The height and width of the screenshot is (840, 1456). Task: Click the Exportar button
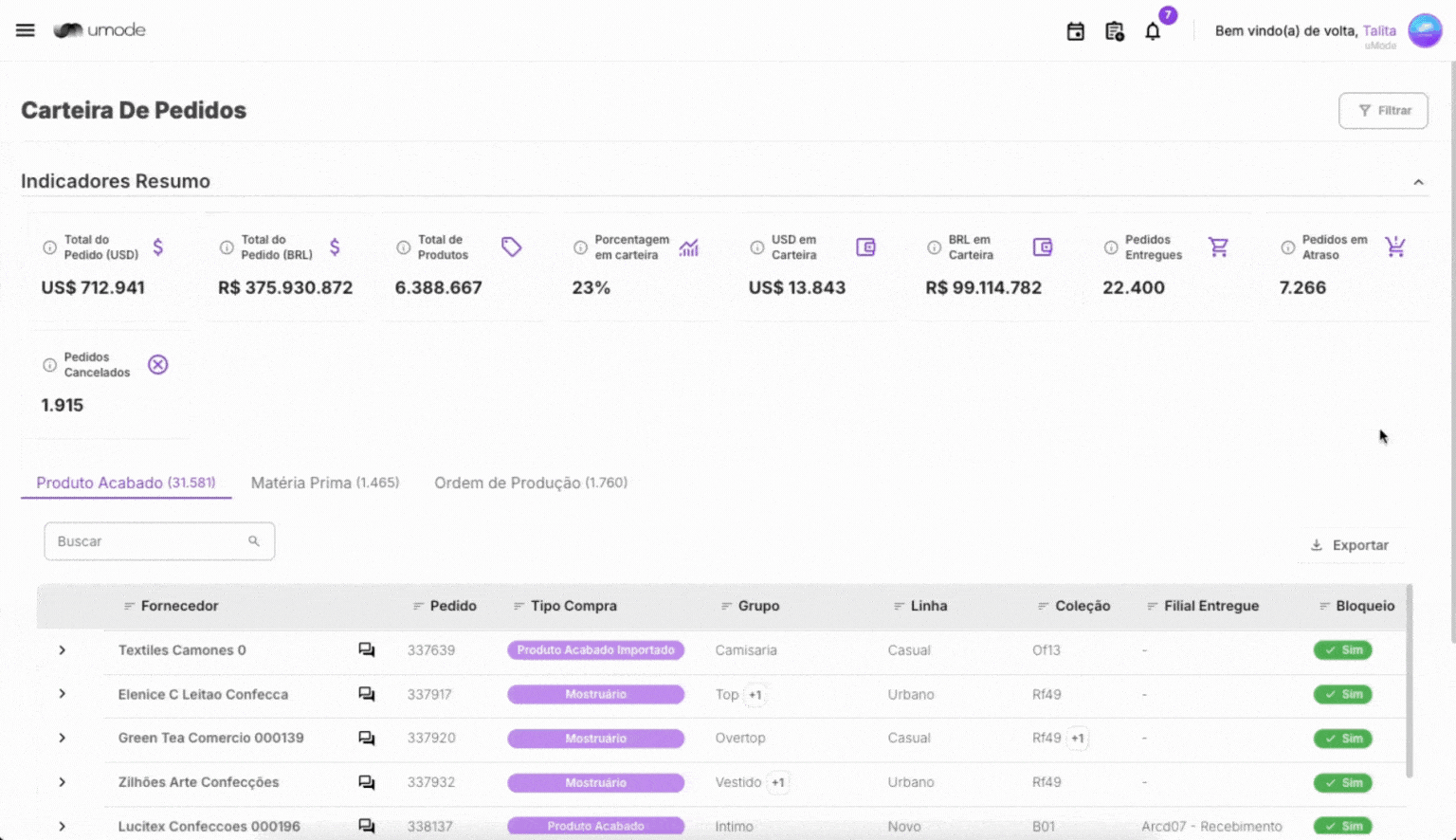click(x=1350, y=545)
